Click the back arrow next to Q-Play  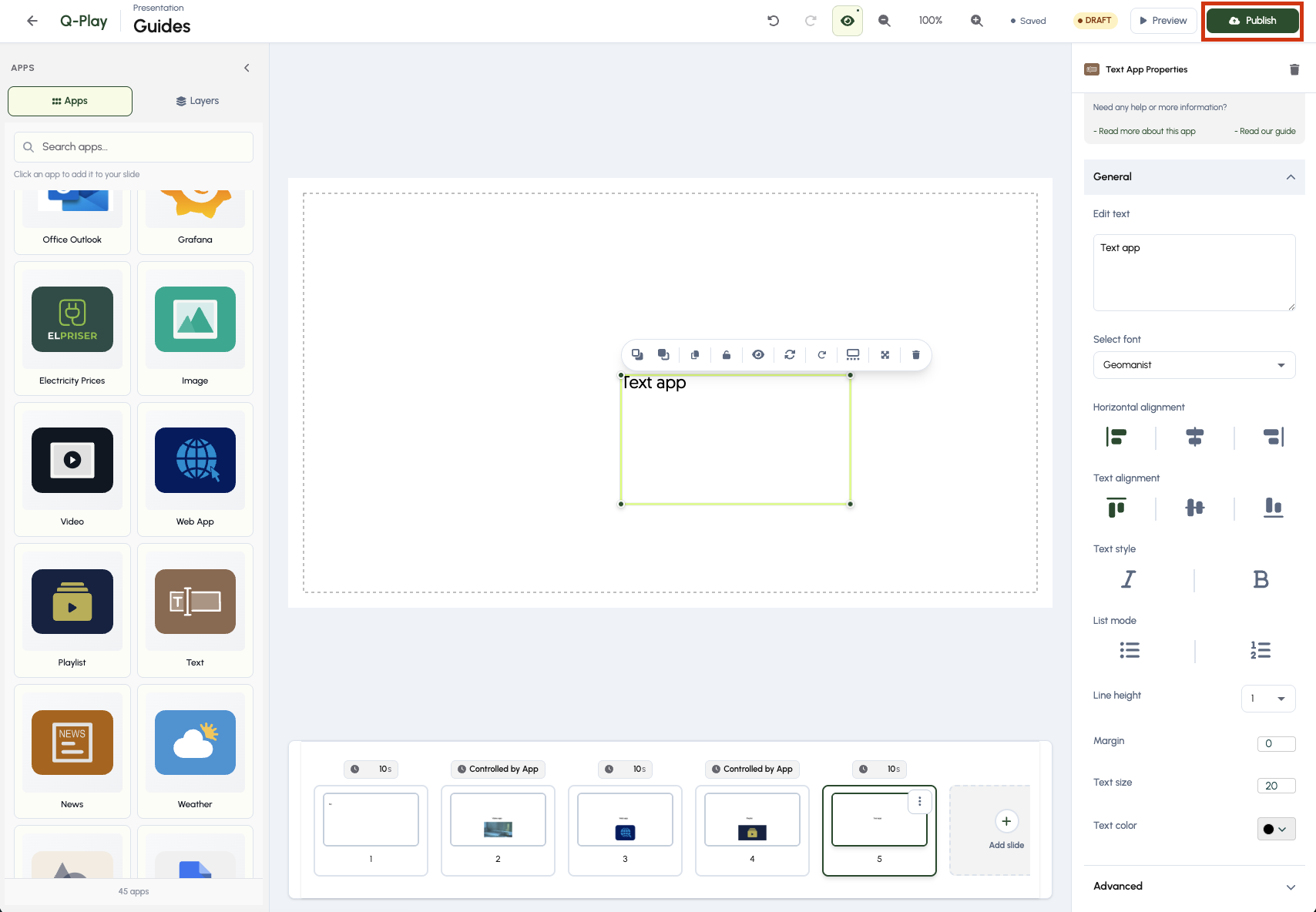[x=32, y=21]
